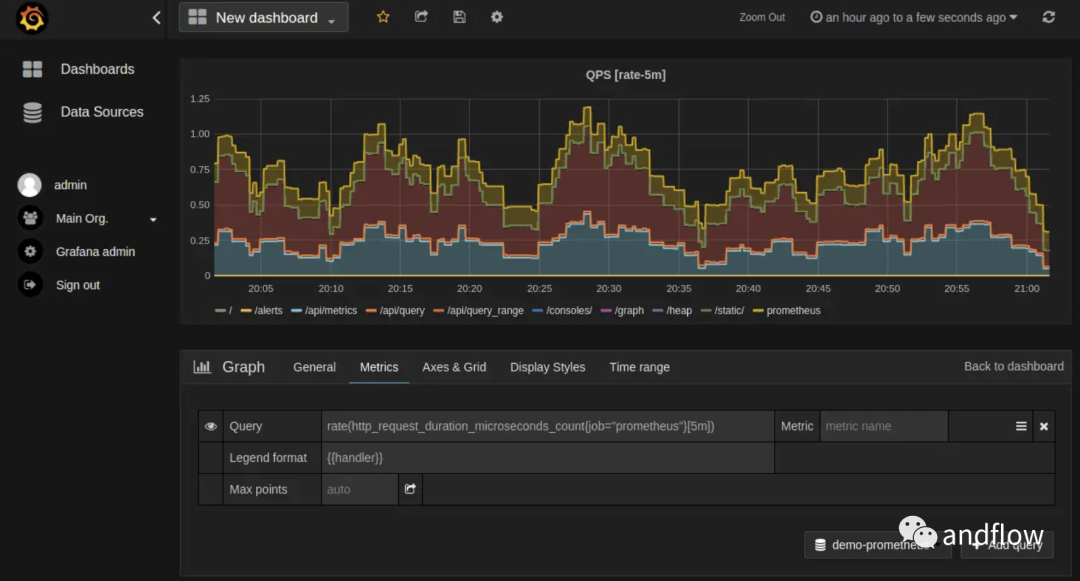
Task: Click the share dashboard icon
Action: (x=421, y=17)
